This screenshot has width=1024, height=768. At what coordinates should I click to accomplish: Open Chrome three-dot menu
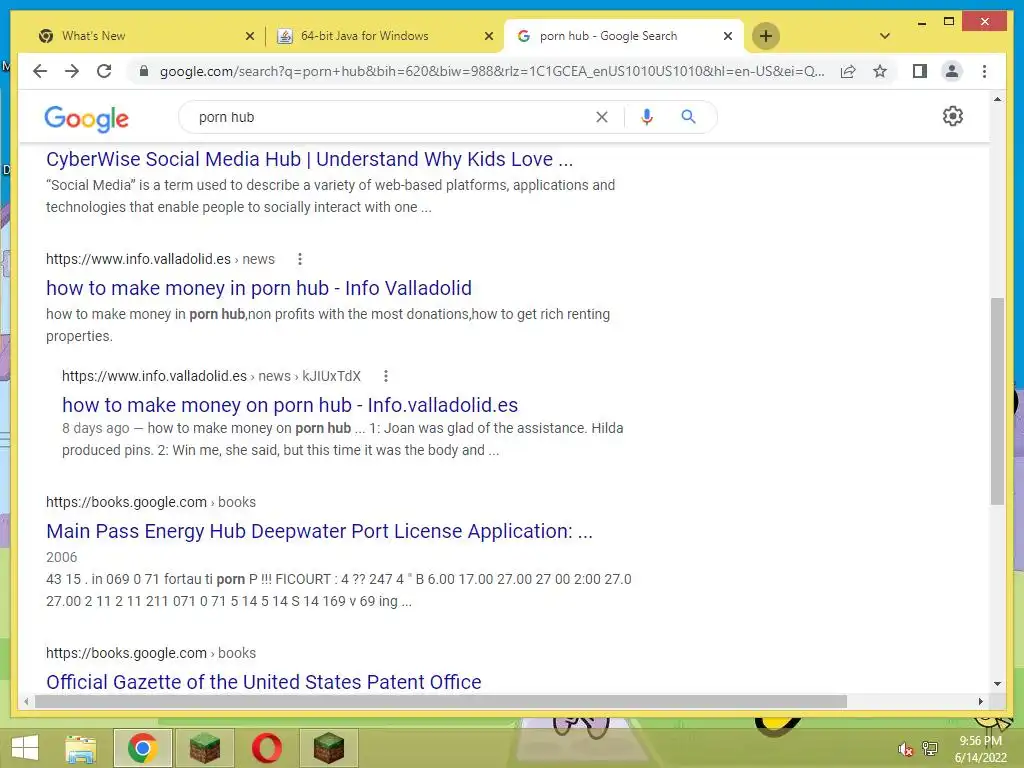[984, 71]
